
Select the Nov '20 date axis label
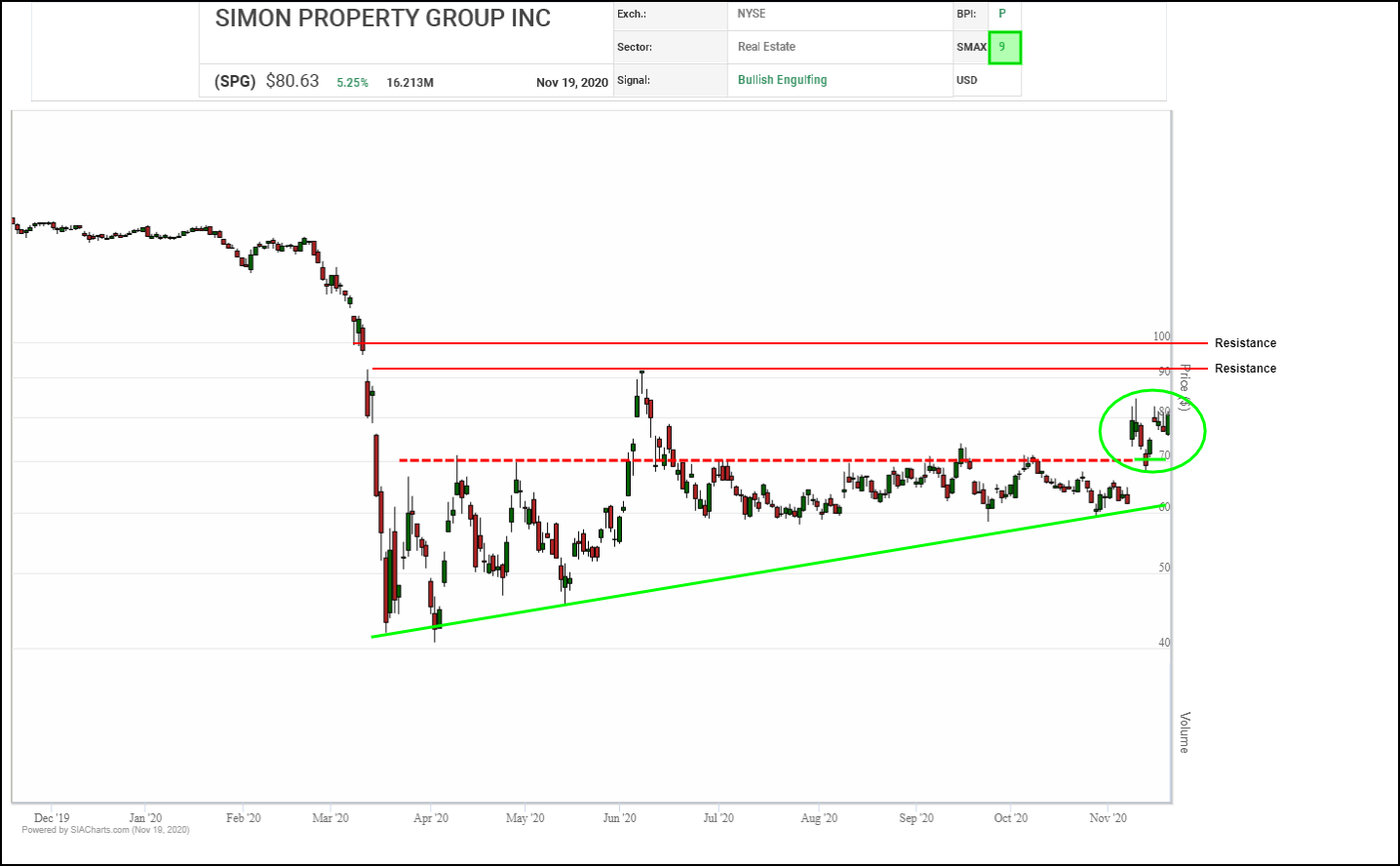[1108, 818]
